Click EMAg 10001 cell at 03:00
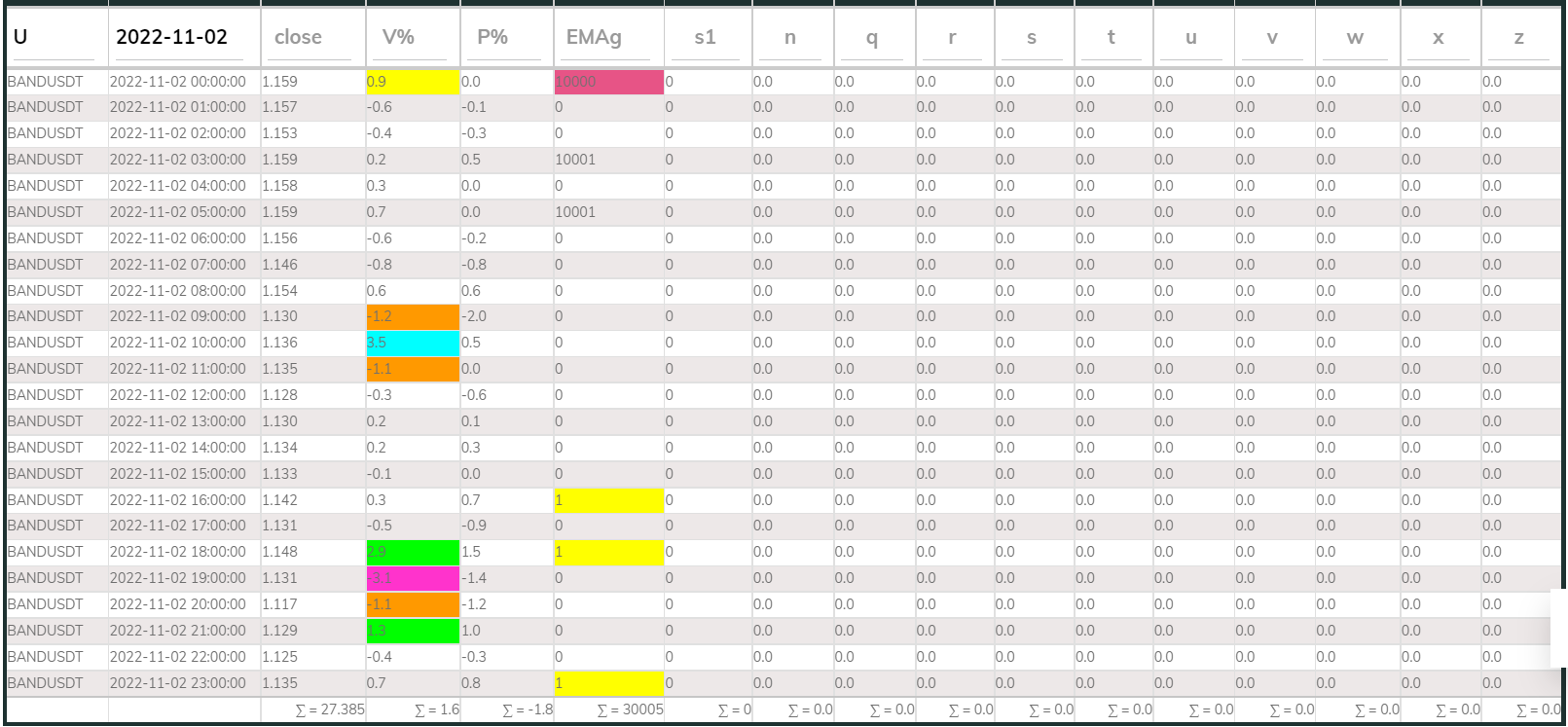1568x727 pixels. (609, 160)
